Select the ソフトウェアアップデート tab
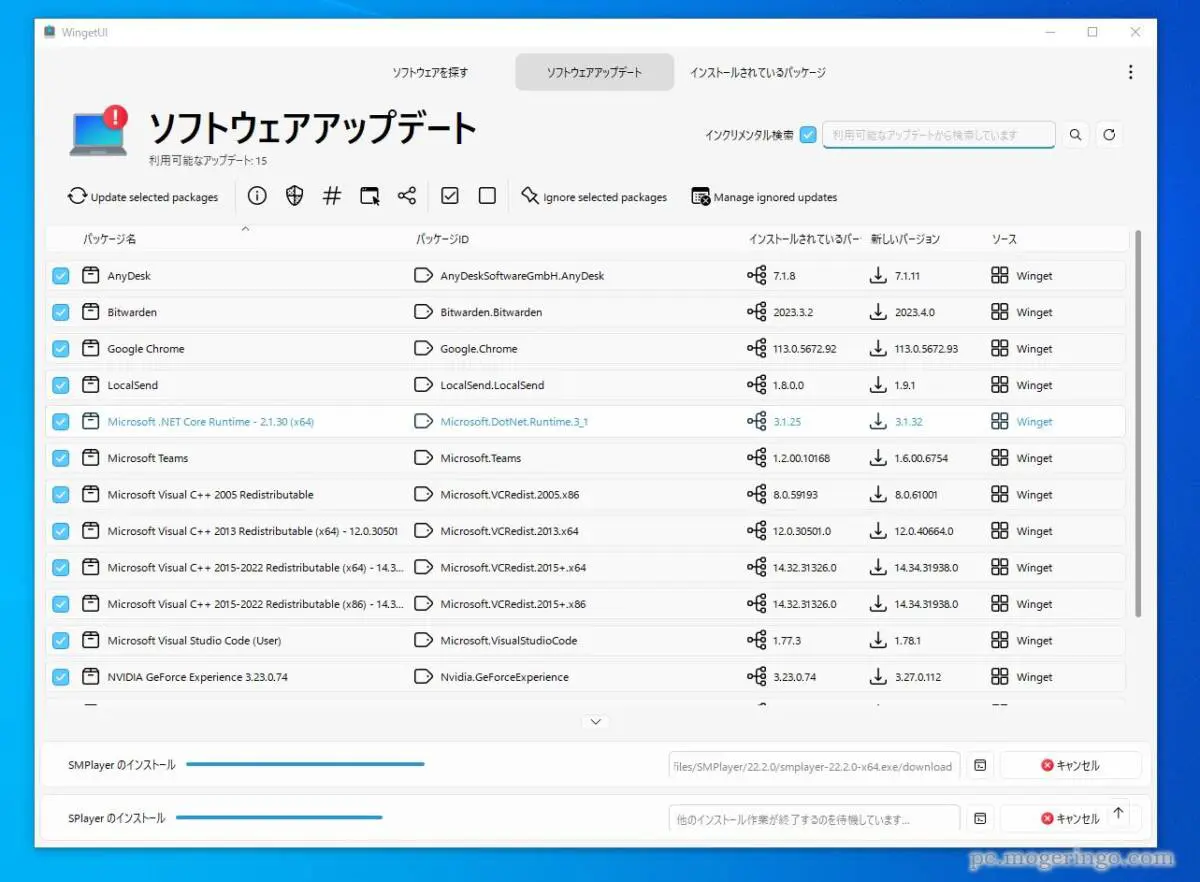The width and height of the screenshot is (1200, 882). 594,73
